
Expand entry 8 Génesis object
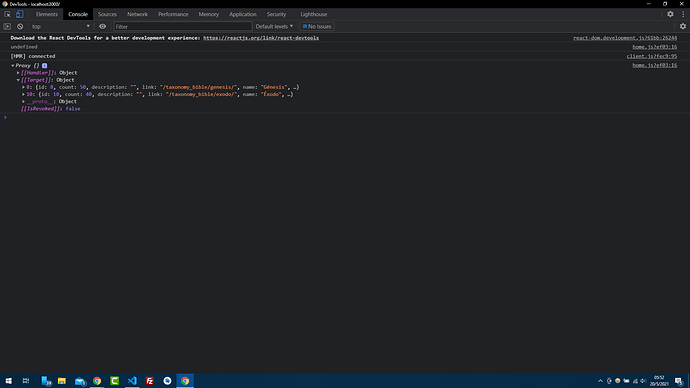click(x=23, y=87)
